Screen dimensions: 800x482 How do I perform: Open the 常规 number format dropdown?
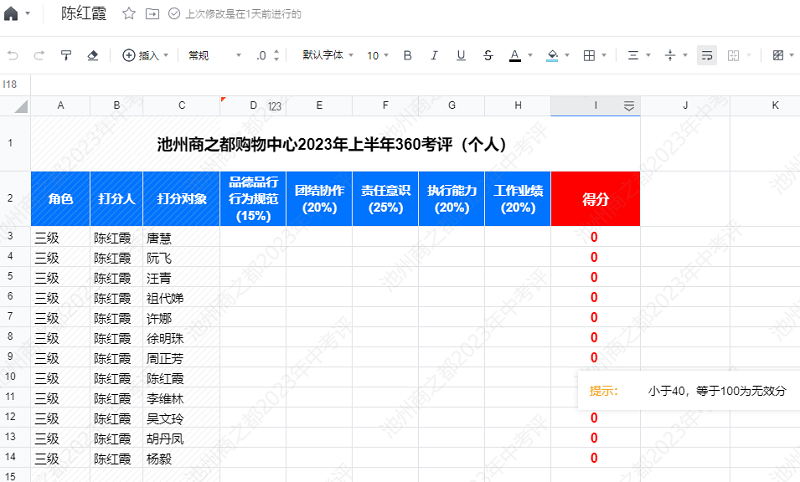point(214,56)
